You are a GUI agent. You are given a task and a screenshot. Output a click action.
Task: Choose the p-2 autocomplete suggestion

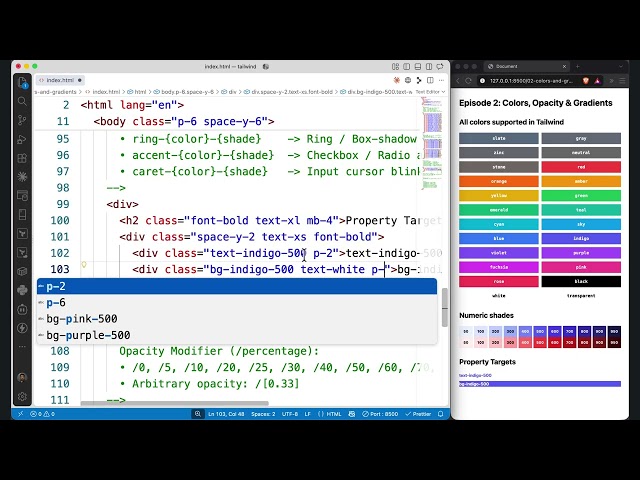pos(237,286)
